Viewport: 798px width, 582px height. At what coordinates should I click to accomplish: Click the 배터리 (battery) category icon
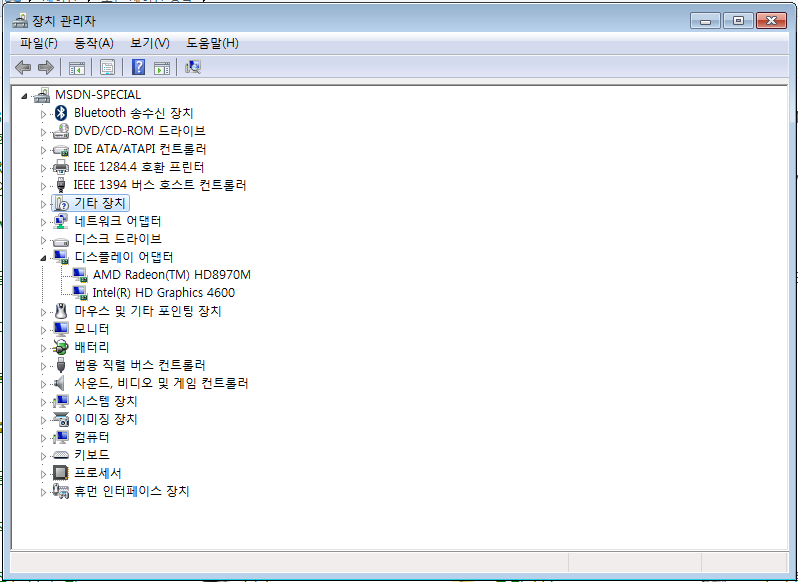(61, 347)
